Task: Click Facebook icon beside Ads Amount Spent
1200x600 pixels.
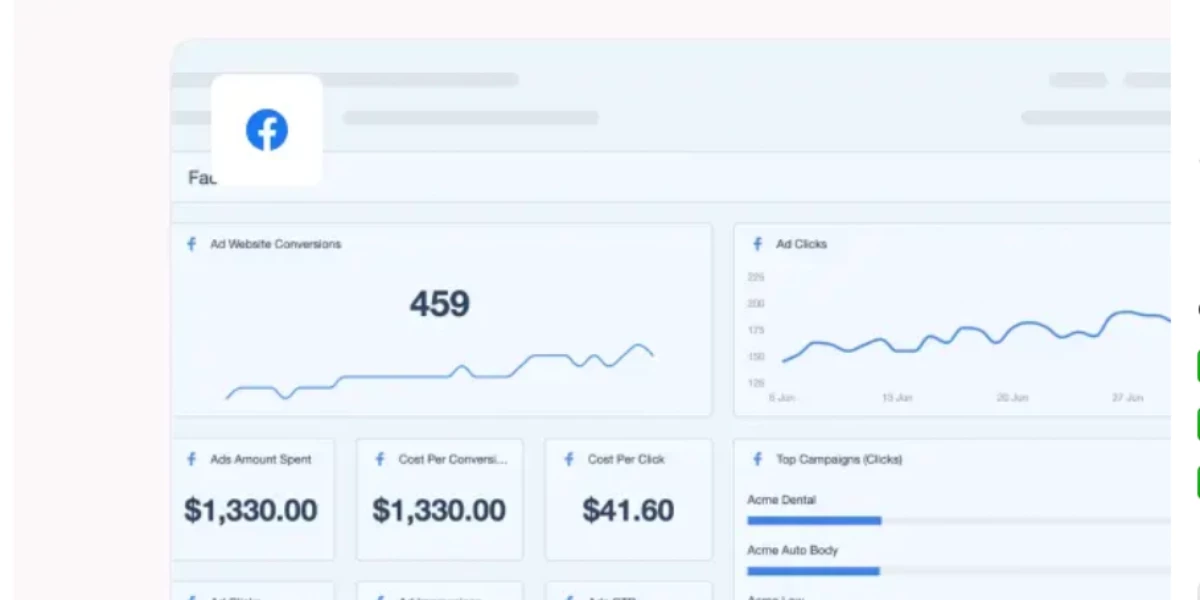Action: tap(191, 460)
